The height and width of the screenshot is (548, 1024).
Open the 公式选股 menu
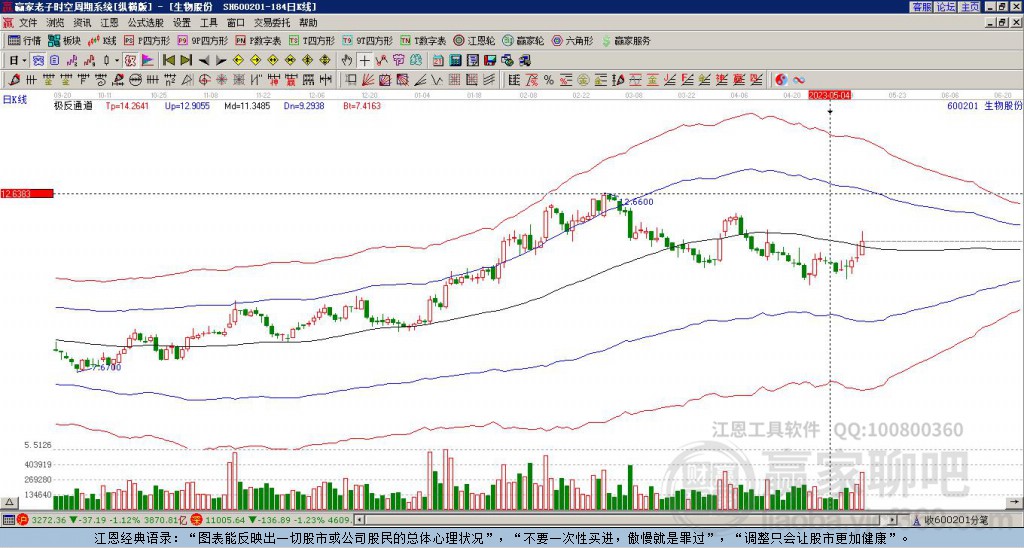[146, 23]
